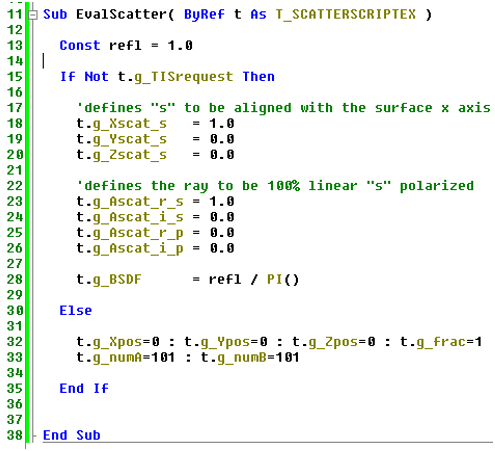
Task: Click line number 13 in the gutter
Action: click(15, 46)
